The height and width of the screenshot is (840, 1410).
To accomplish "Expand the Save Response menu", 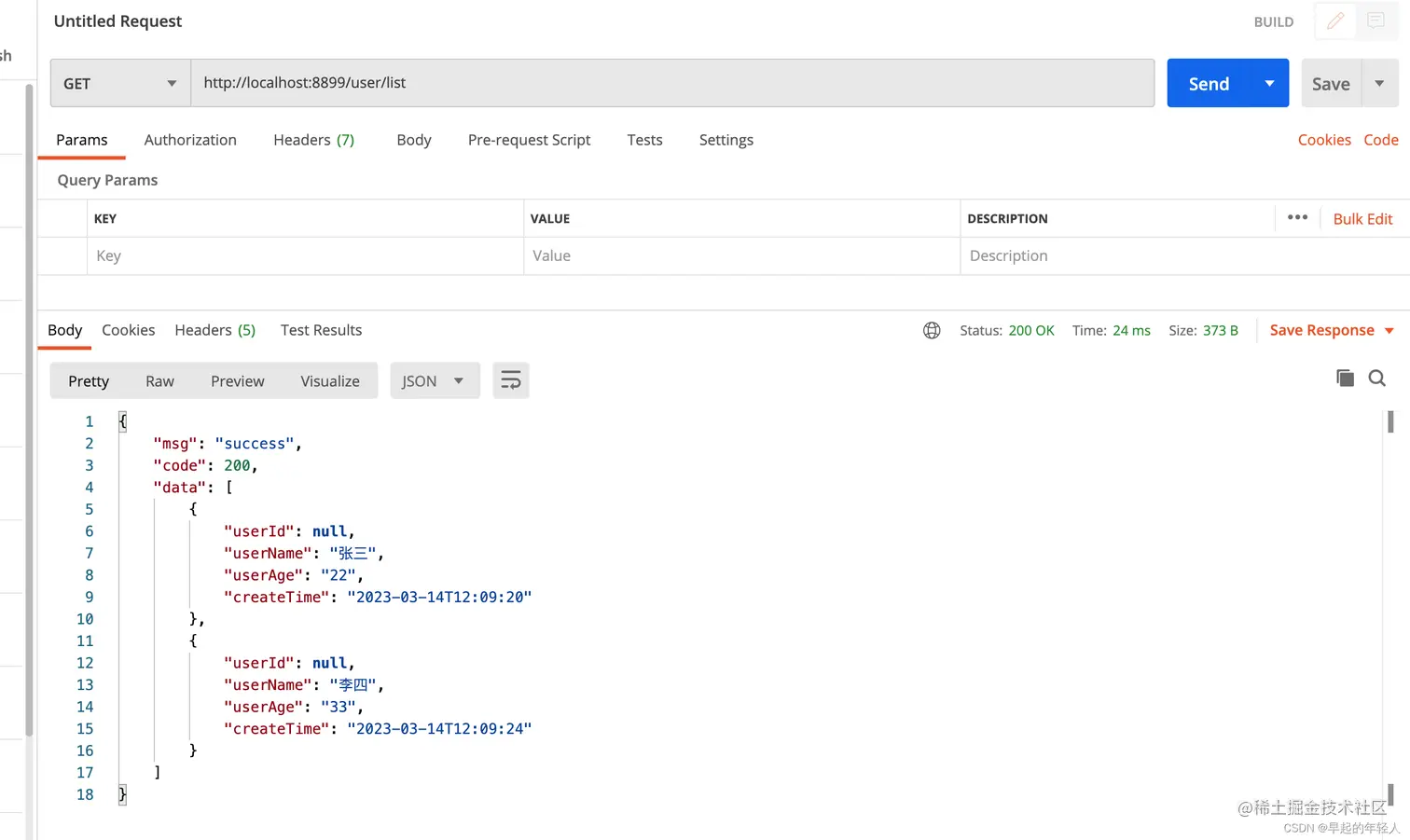I will tap(1389, 330).
